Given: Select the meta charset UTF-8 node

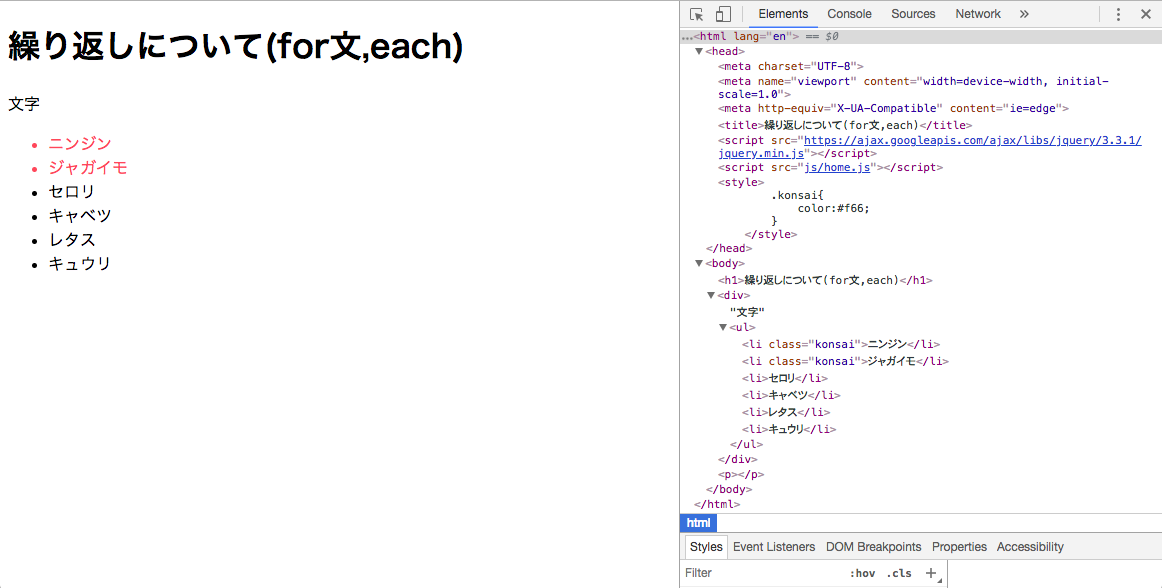Looking at the screenshot, I should click(790, 66).
